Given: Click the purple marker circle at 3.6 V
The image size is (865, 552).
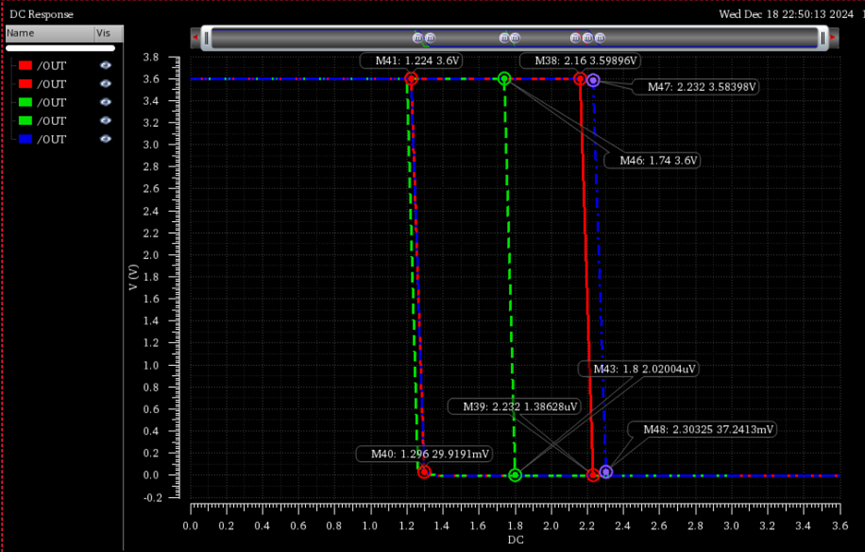Looking at the screenshot, I should (x=593, y=81).
